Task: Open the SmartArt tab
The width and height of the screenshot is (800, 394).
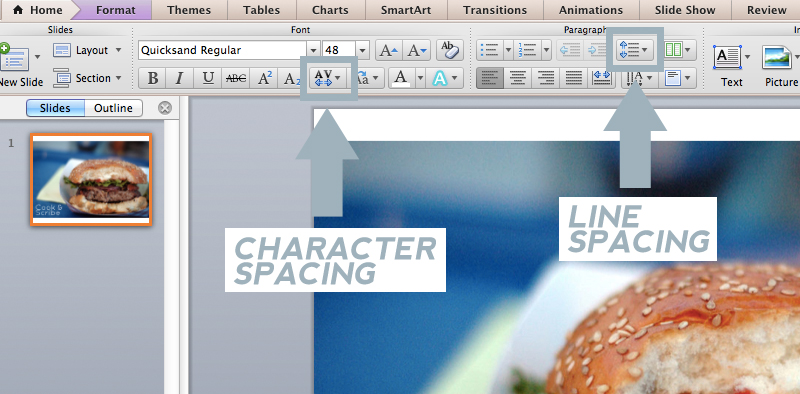Action: pos(406,10)
